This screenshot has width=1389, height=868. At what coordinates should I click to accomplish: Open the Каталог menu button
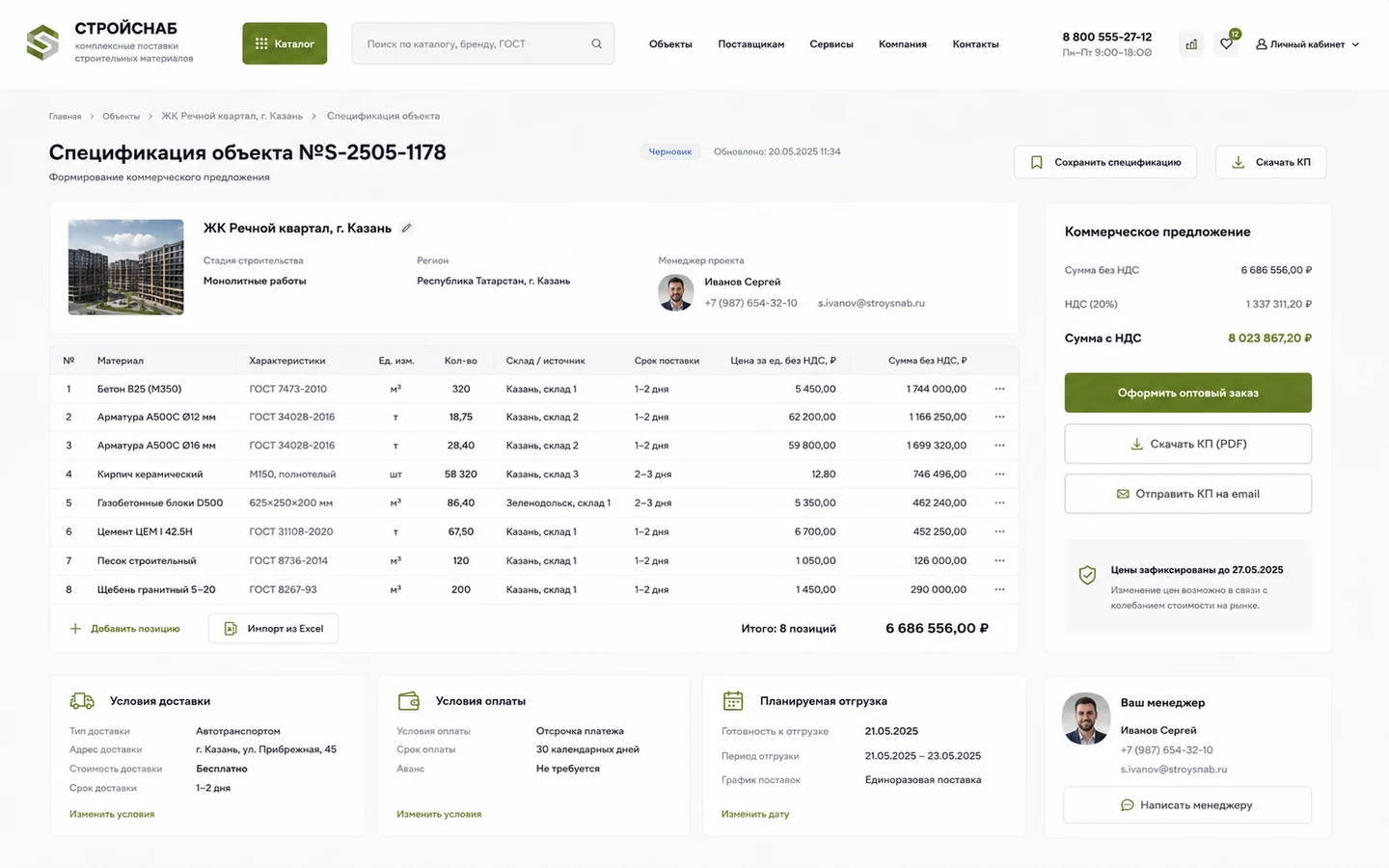pos(285,43)
